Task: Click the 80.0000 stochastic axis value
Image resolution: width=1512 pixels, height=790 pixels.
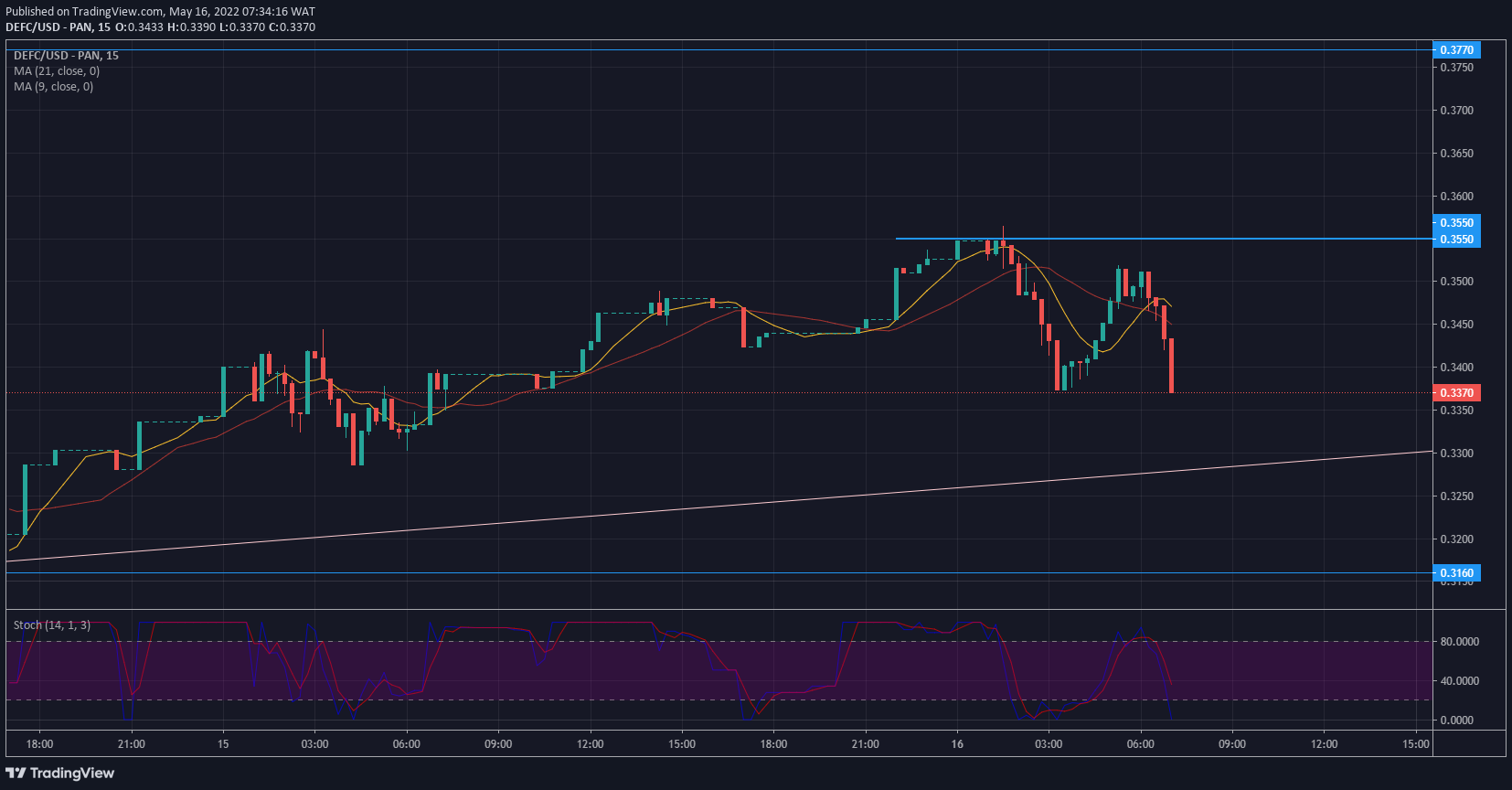Action: (x=1460, y=642)
